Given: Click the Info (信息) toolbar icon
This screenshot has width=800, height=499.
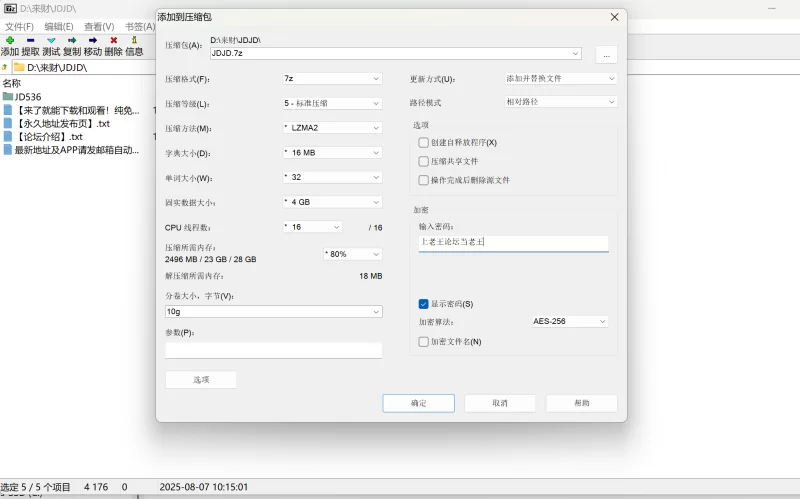Looking at the screenshot, I should (134, 40).
